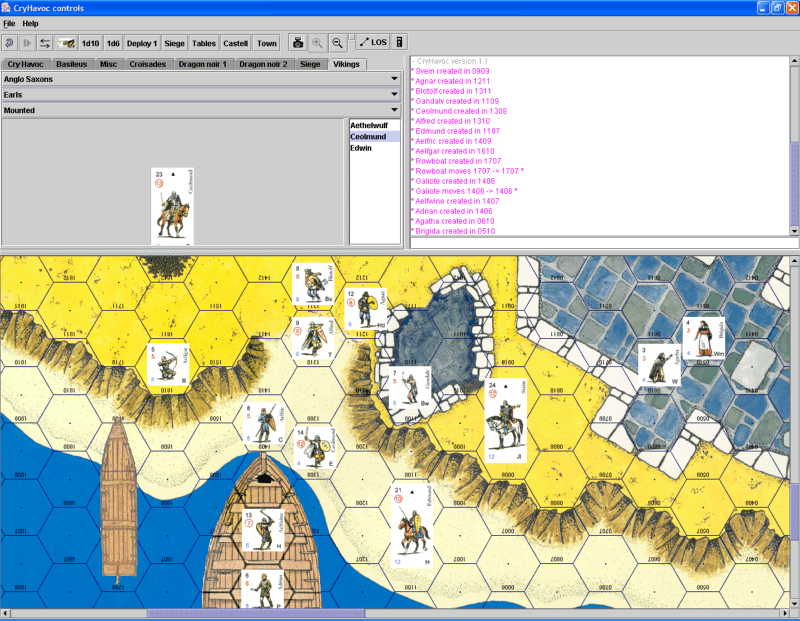800x621 pixels.
Task: Click the map thumbnail toolbar icon
Action: coord(66,43)
